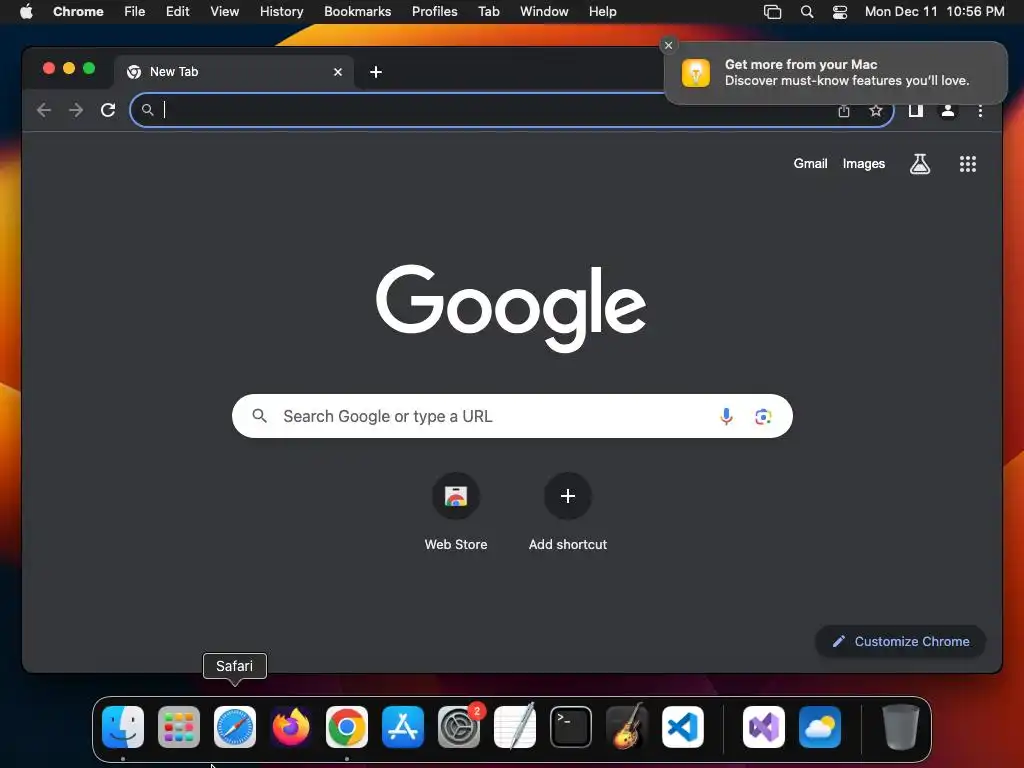
Task: Open System Settings from the Dock
Action: coord(458,727)
